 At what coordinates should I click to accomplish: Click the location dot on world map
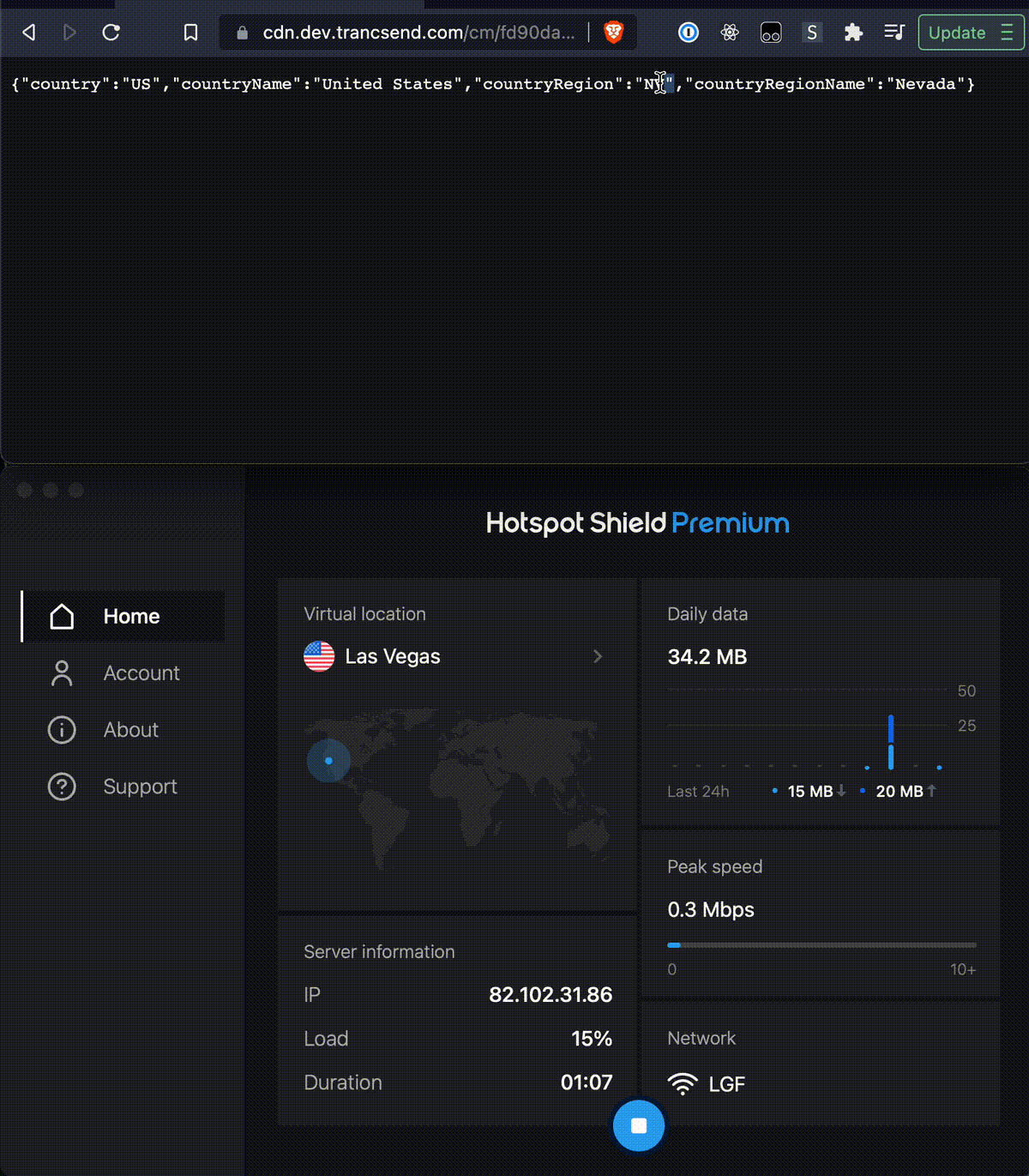328,761
